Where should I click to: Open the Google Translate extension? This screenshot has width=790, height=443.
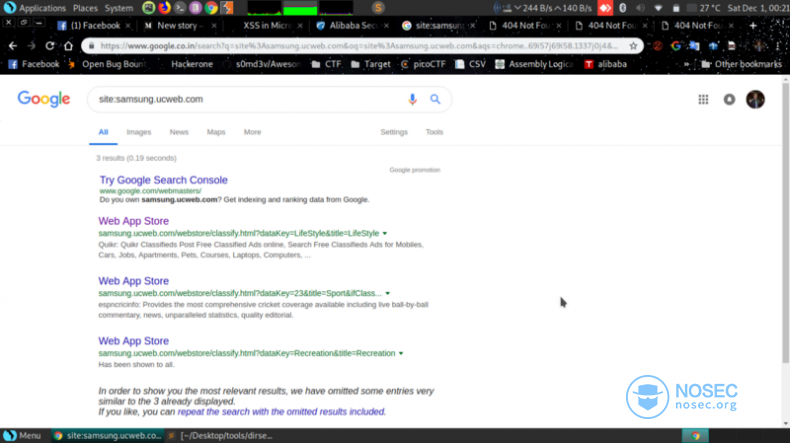694,46
